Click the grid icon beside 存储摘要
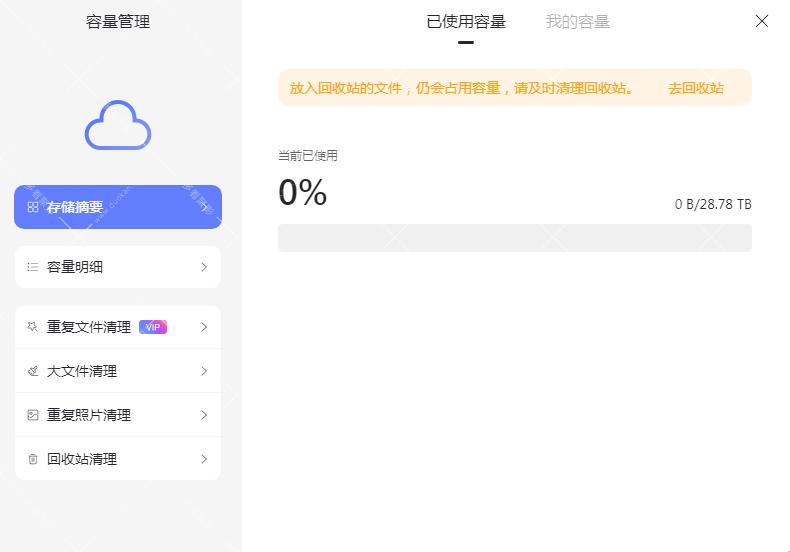This screenshot has width=790, height=552. tap(33, 207)
